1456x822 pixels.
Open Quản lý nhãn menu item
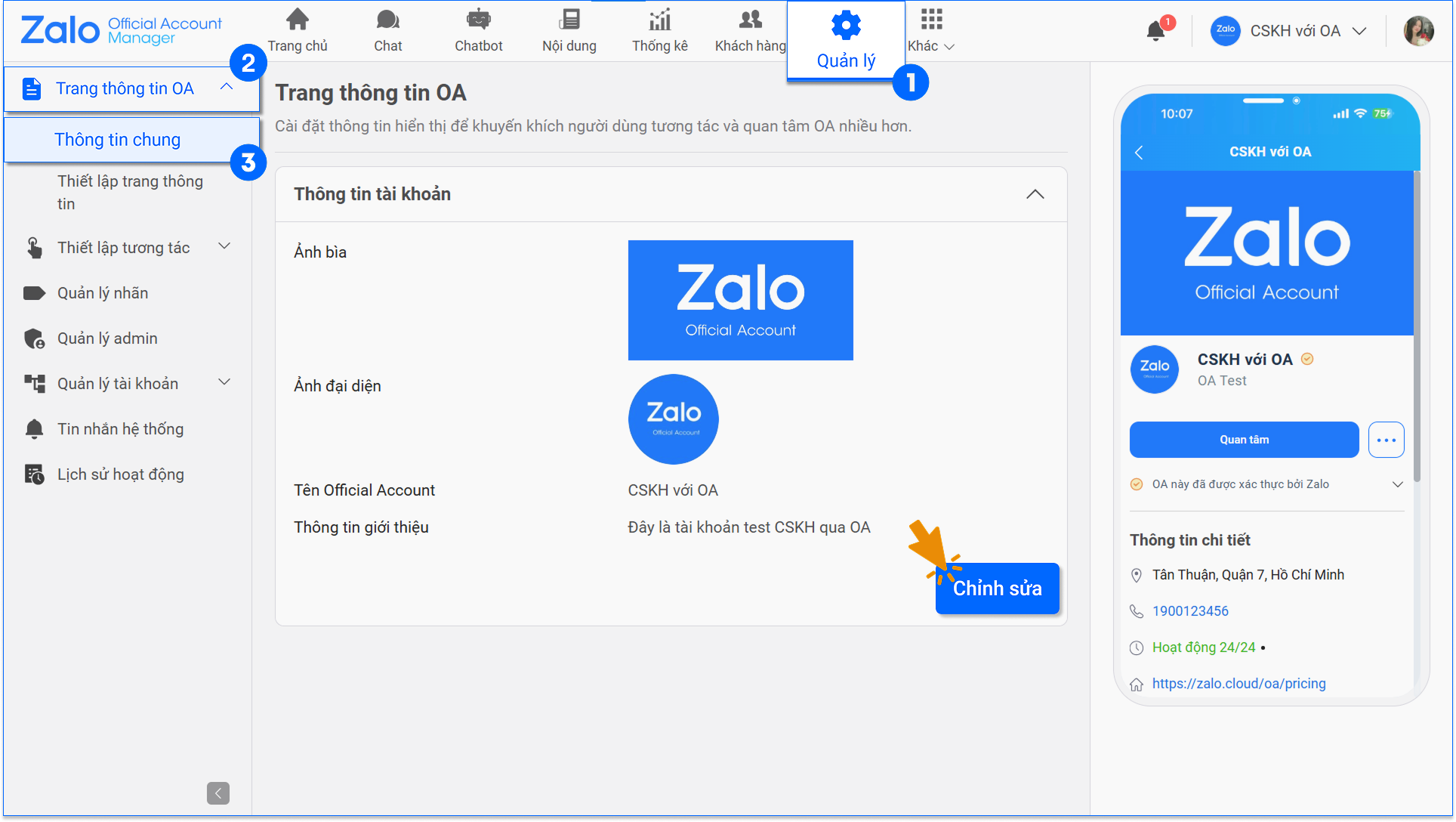pyautogui.click(x=103, y=293)
